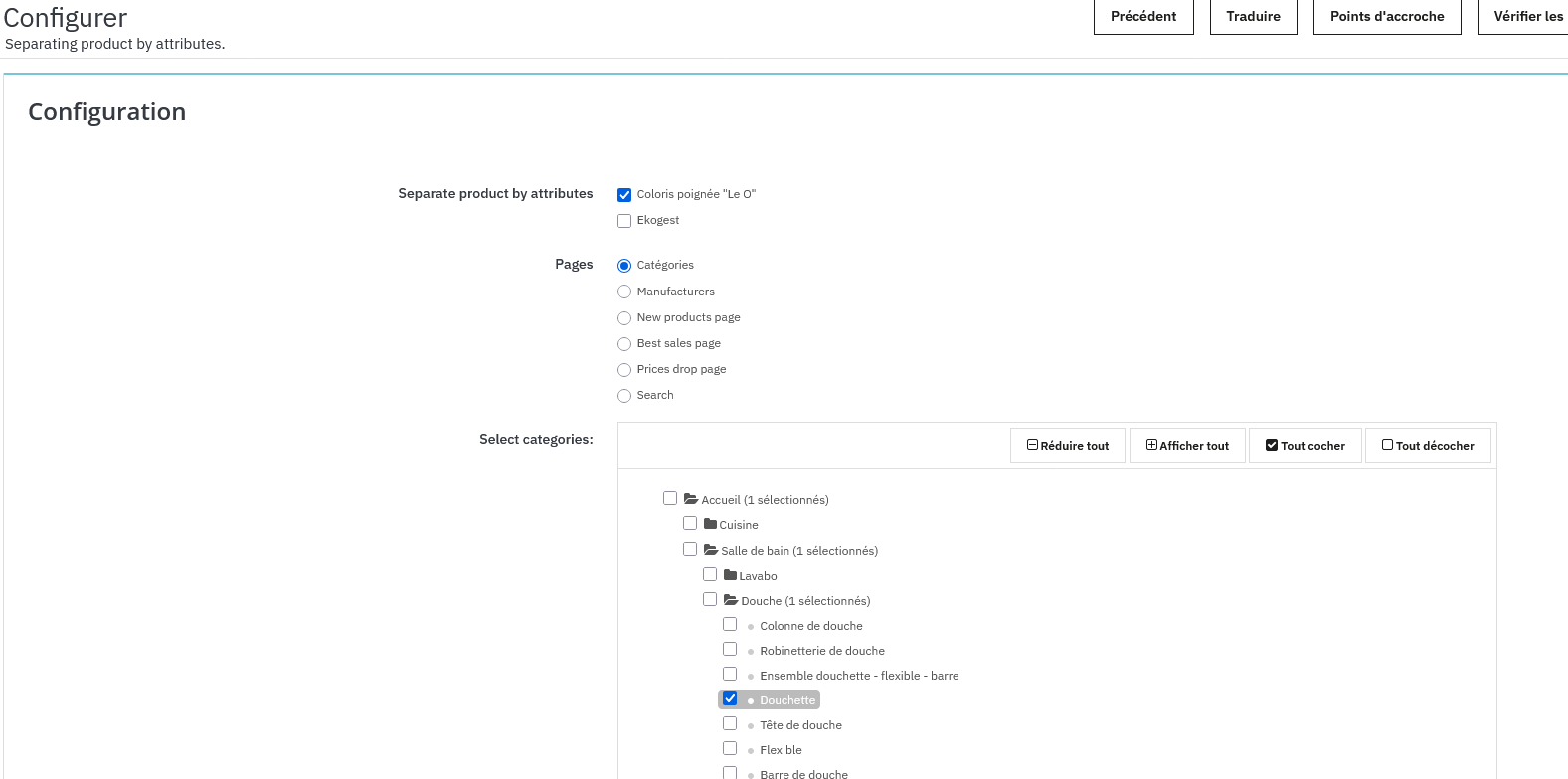Tick the Salle de bain checkbox
This screenshot has width=1568, height=779.
(x=690, y=549)
